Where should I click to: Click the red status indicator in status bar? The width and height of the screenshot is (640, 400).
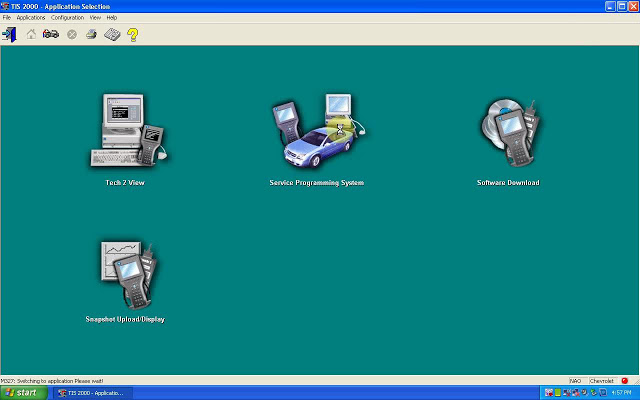tap(624, 380)
